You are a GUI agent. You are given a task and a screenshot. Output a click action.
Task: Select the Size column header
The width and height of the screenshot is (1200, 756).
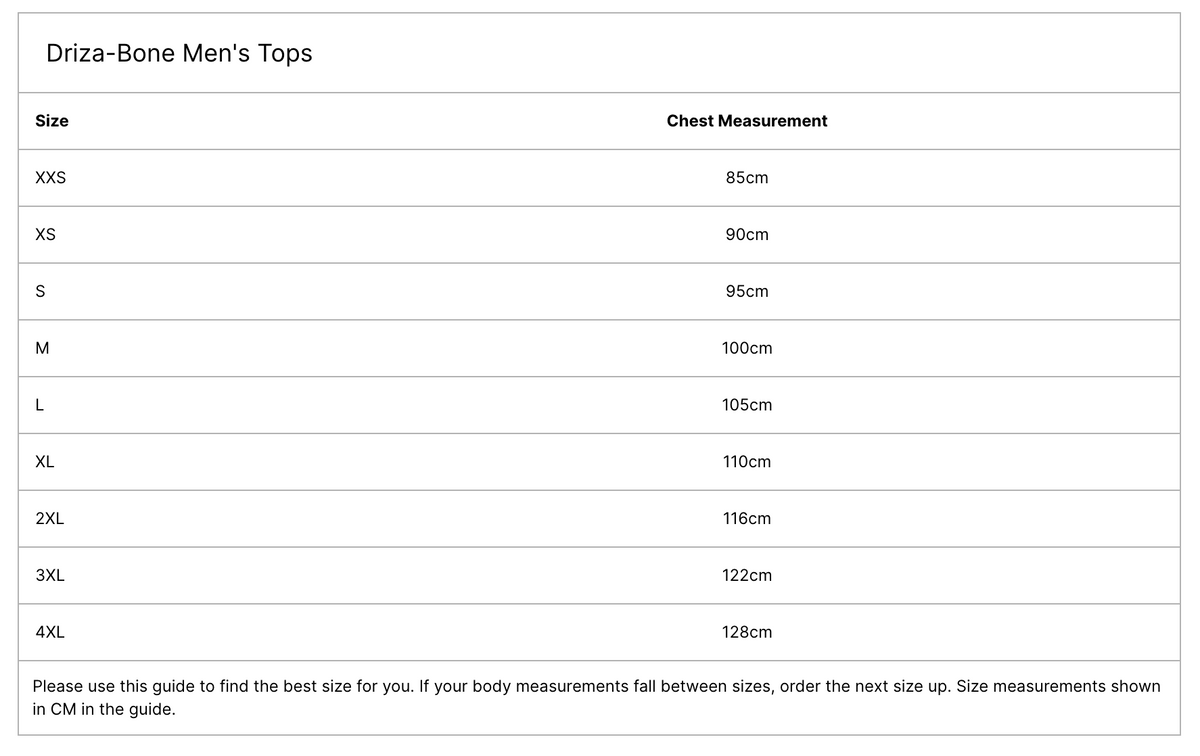pos(52,121)
